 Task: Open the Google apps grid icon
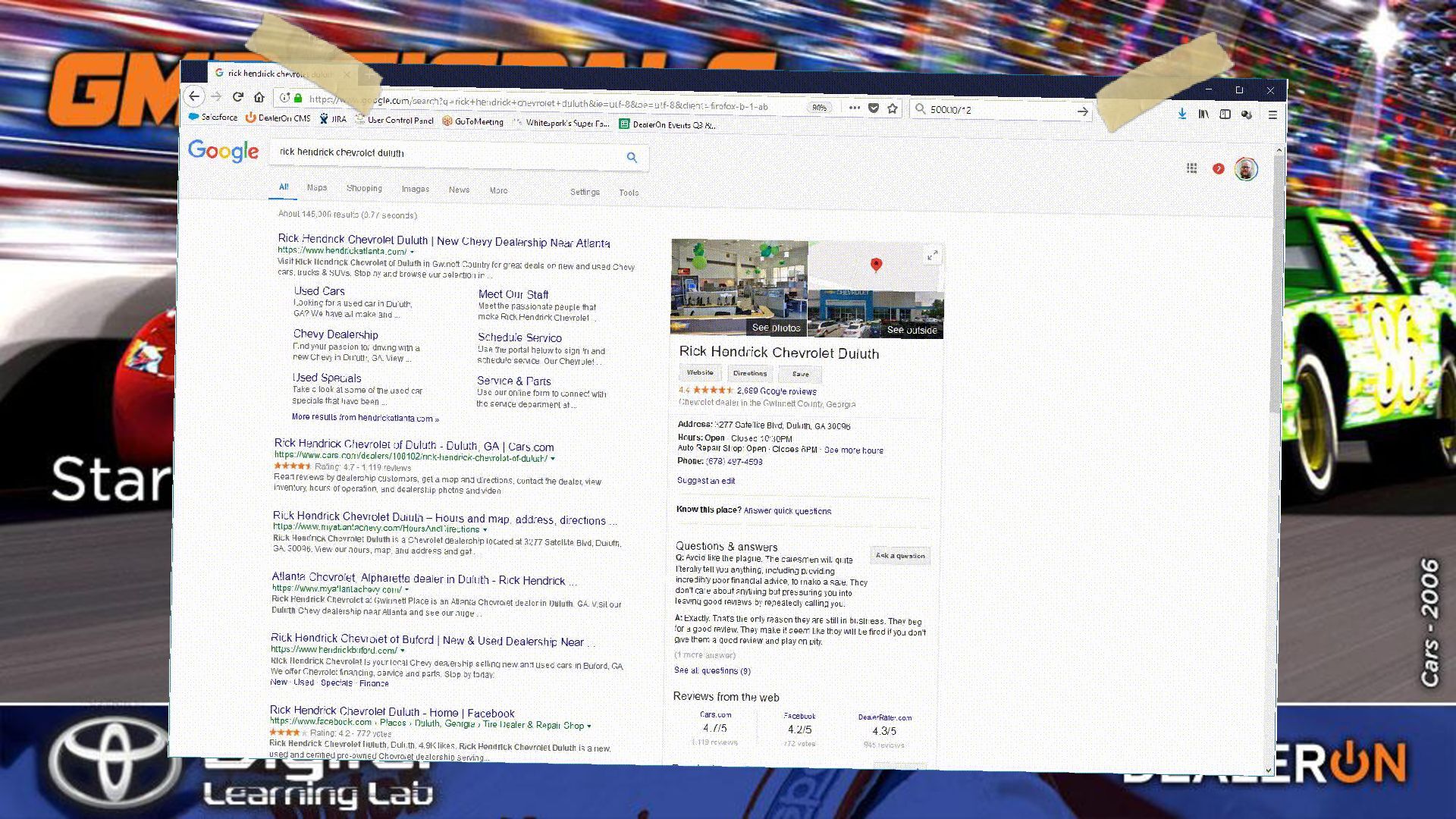[x=1191, y=168]
